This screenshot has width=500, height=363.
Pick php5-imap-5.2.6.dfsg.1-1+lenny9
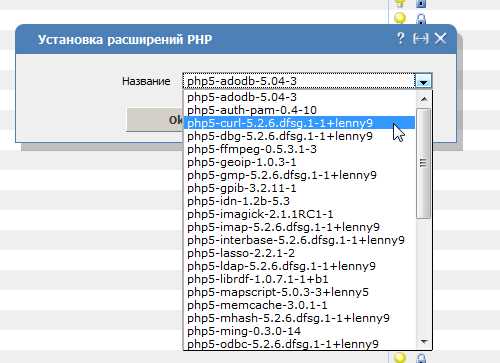(x=299, y=227)
